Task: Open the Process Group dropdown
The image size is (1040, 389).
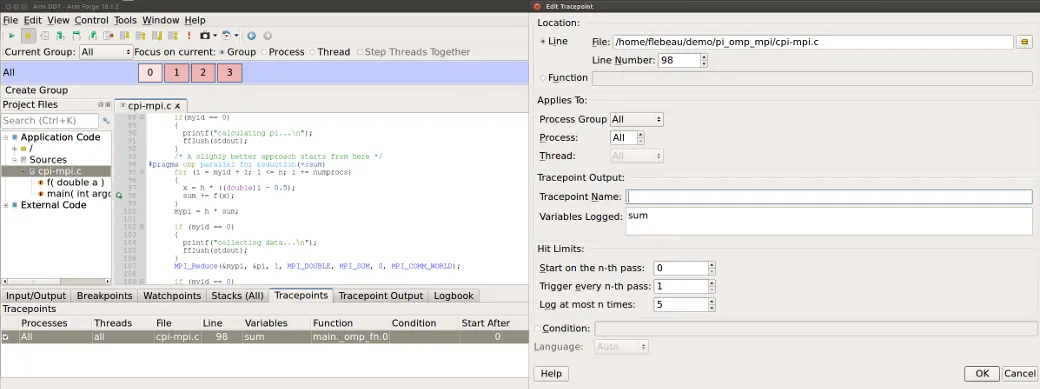Action: (637, 119)
